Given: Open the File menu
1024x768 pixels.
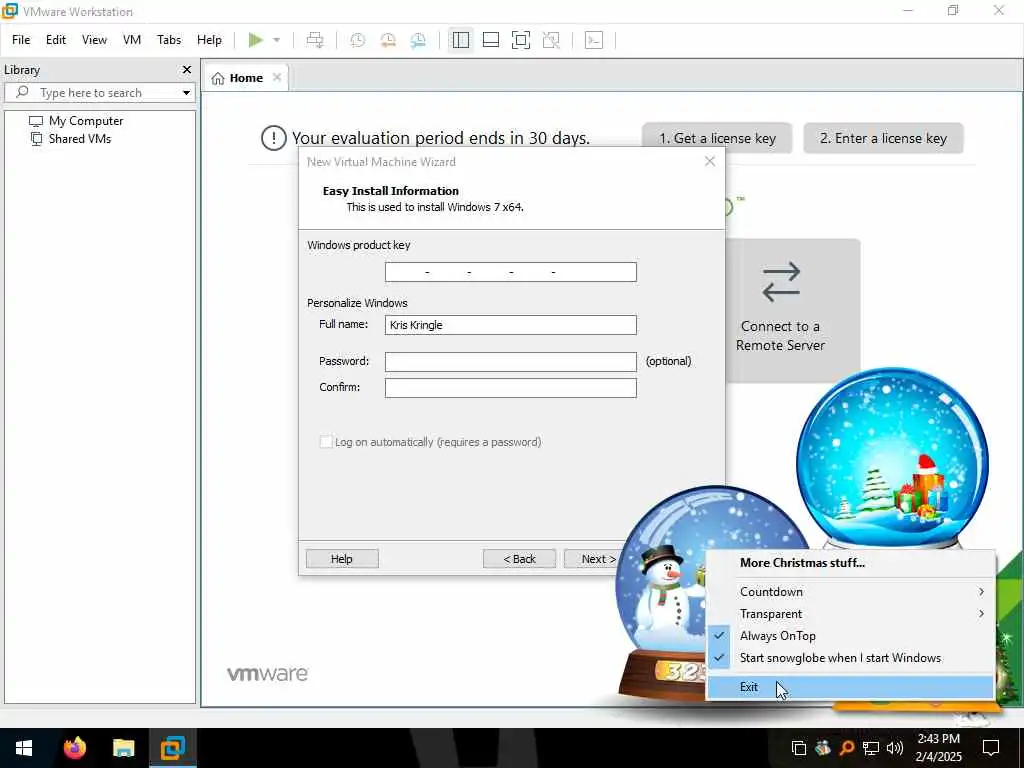Looking at the screenshot, I should click(x=21, y=40).
